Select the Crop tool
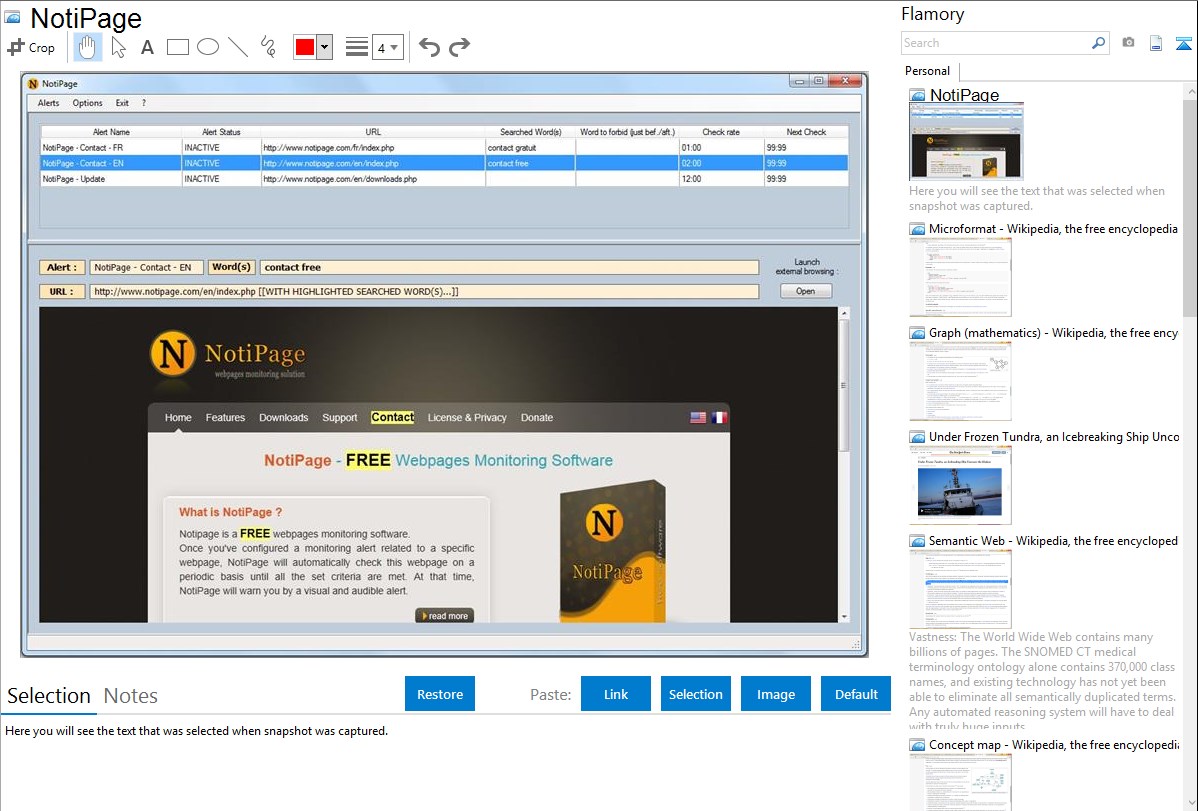This screenshot has width=1198, height=811. point(31,47)
